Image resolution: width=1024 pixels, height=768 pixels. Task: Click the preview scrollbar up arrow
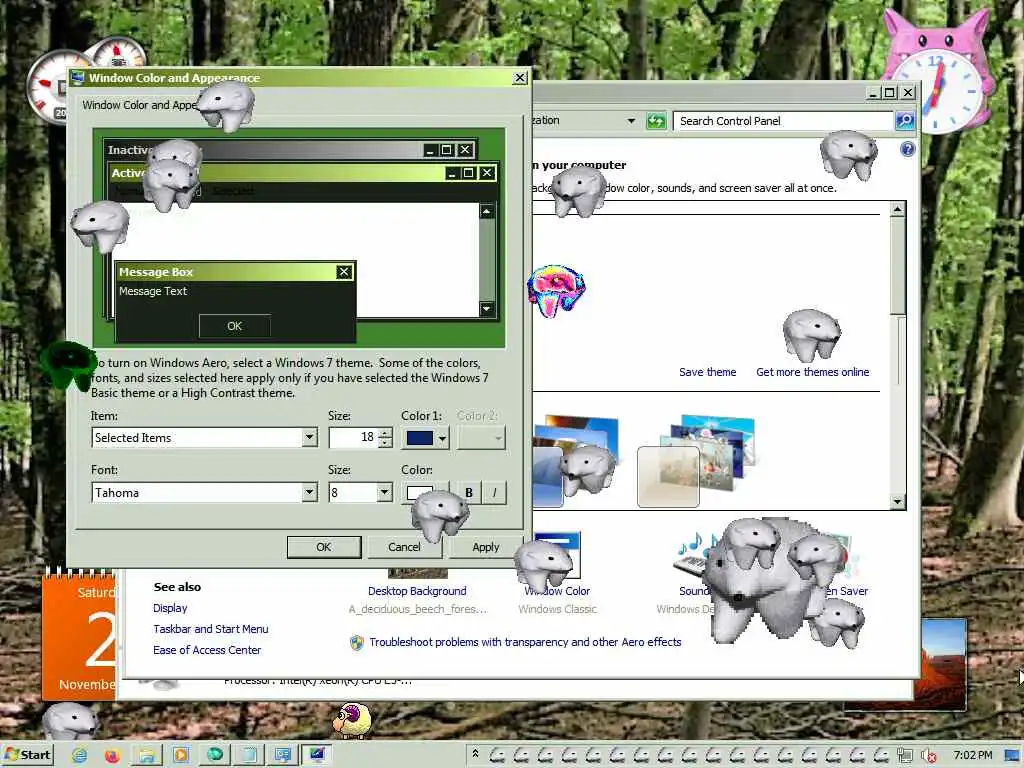point(487,211)
